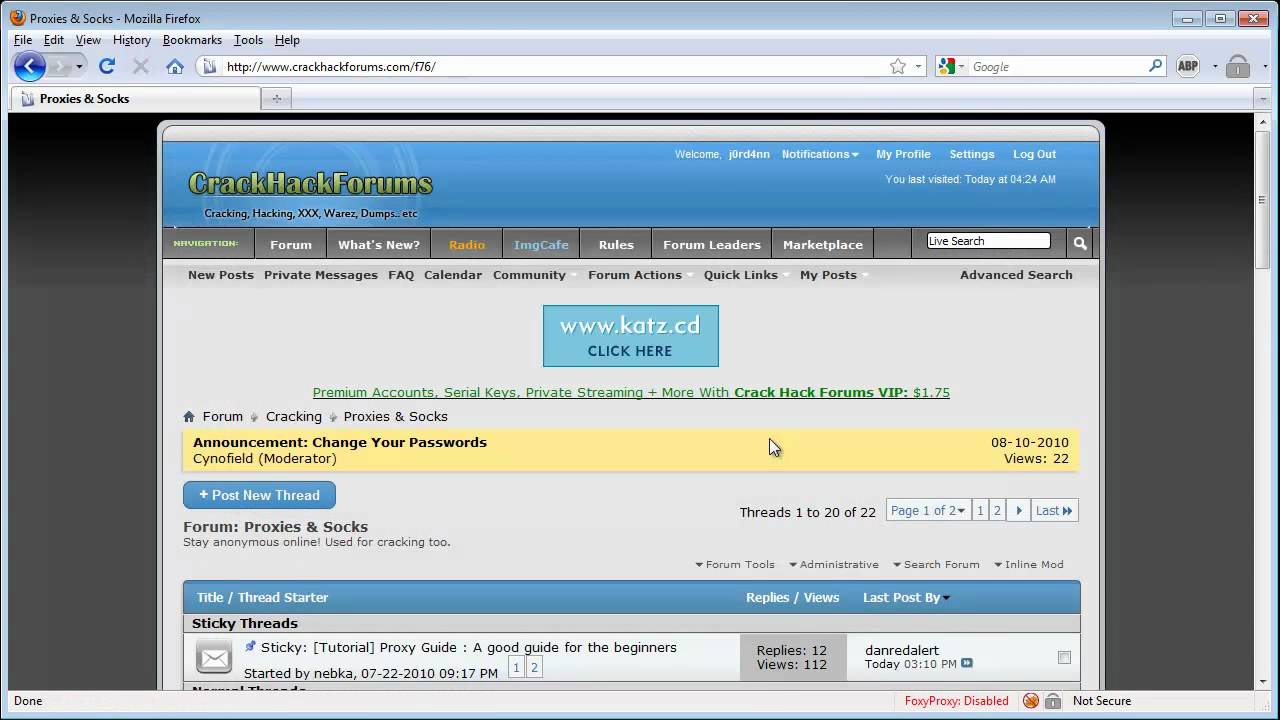
Task: Click the Firefox back arrow button
Action: tap(30, 66)
